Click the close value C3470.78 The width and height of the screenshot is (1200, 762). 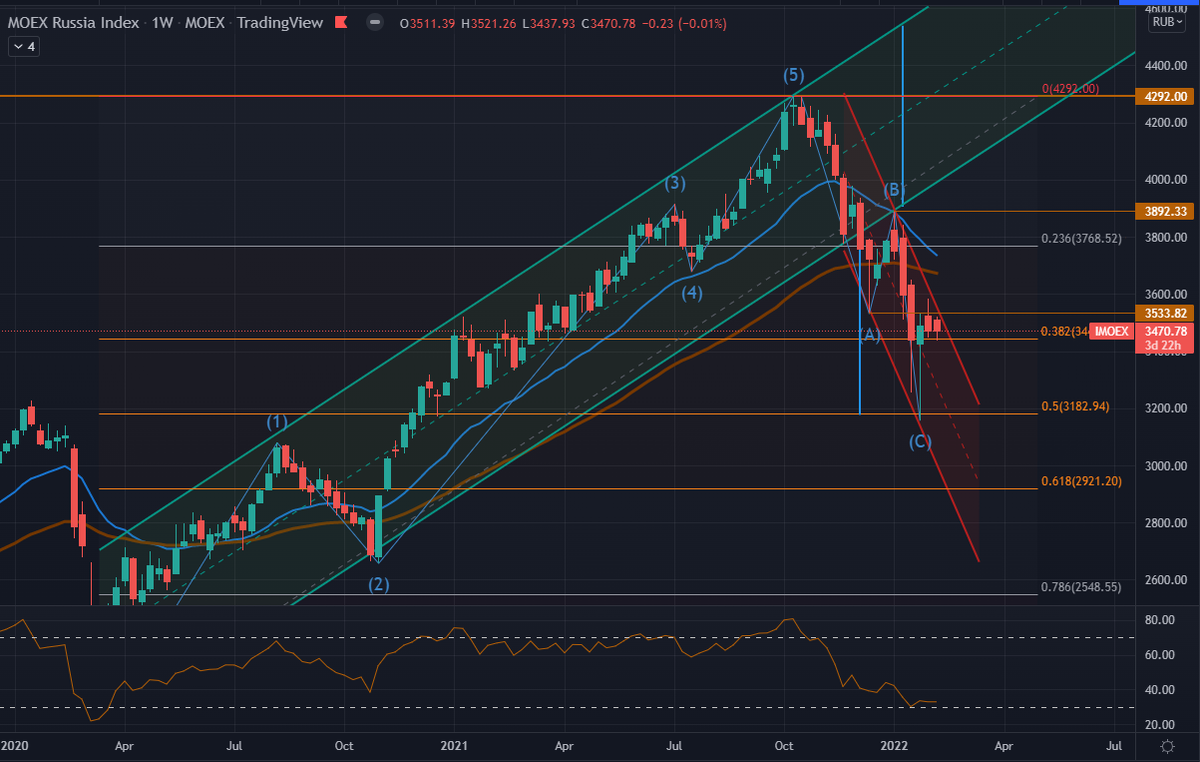point(607,22)
